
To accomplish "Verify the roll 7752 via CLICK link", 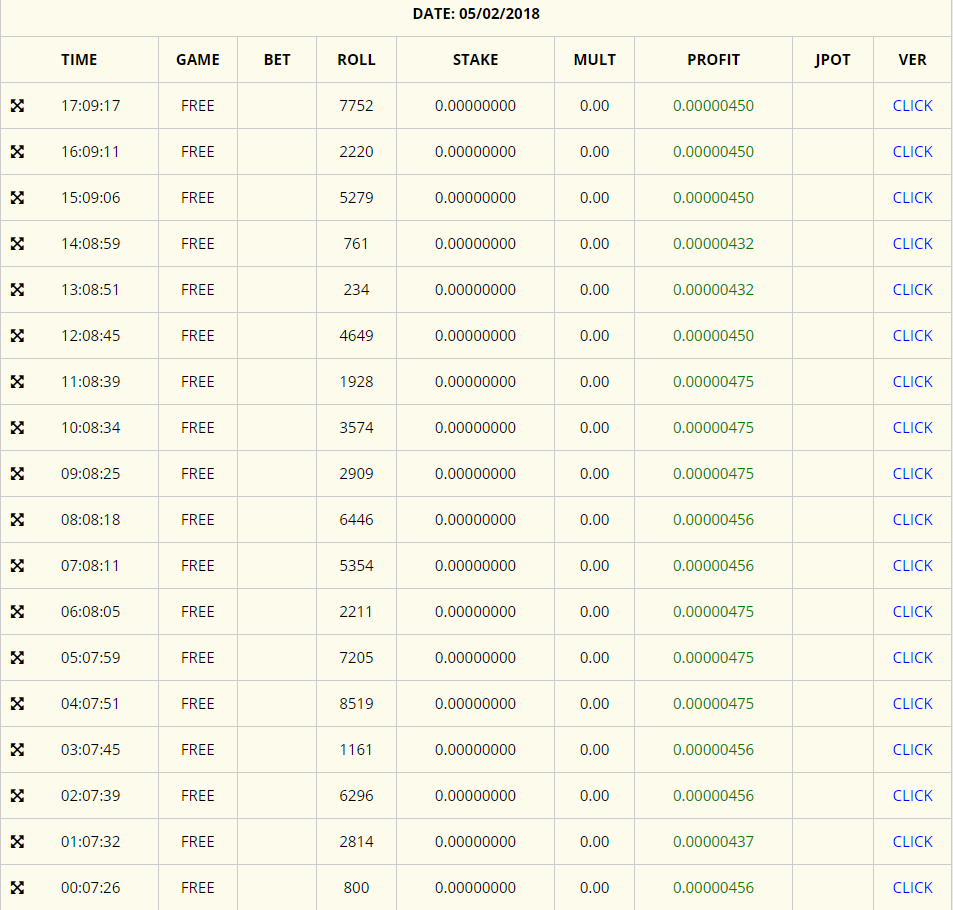I will tap(912, 106).
